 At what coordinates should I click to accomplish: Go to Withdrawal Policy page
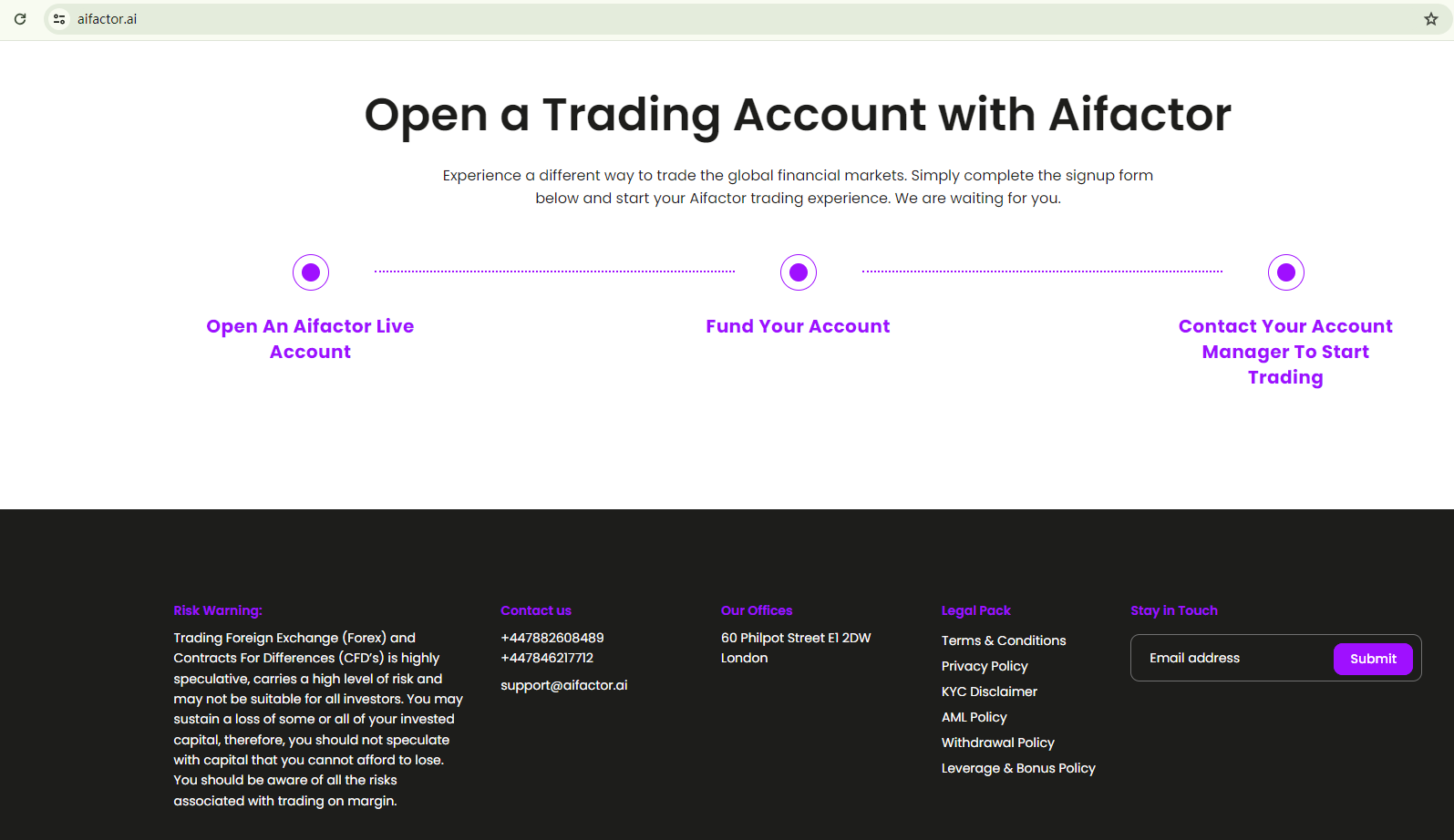tap(998, 743)
